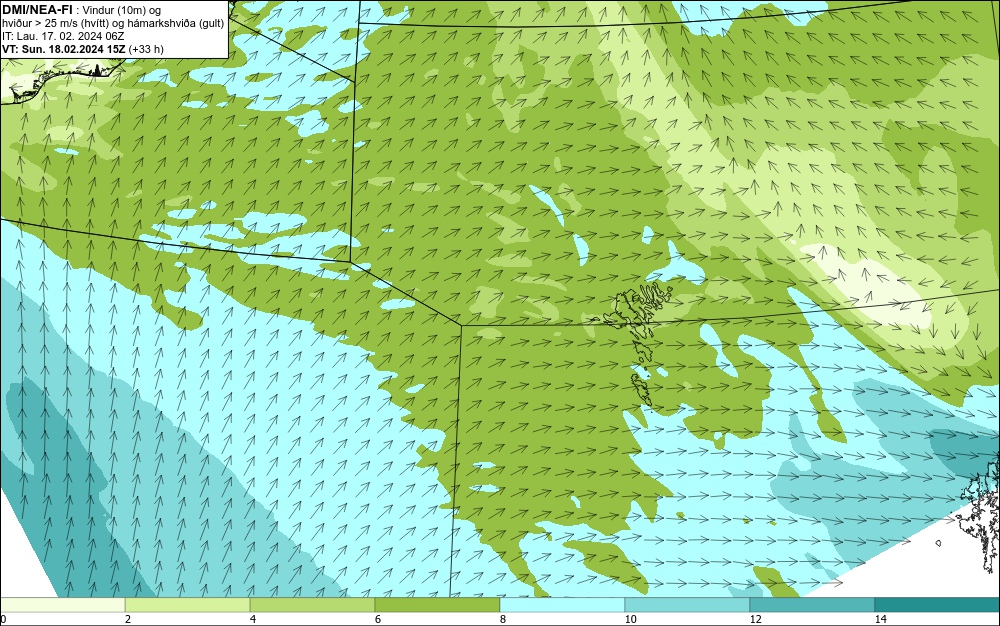Image resolution: width=1000 pixels, height=626 pixels.
Task: Click the forecast valid time VT line
Action: (82, 49)
